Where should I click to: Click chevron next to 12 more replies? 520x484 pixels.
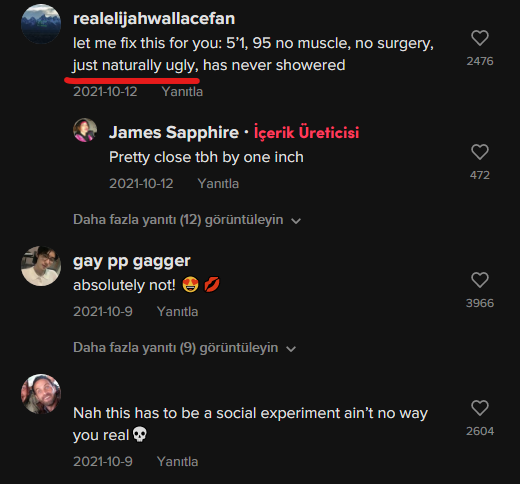[296, 221]
